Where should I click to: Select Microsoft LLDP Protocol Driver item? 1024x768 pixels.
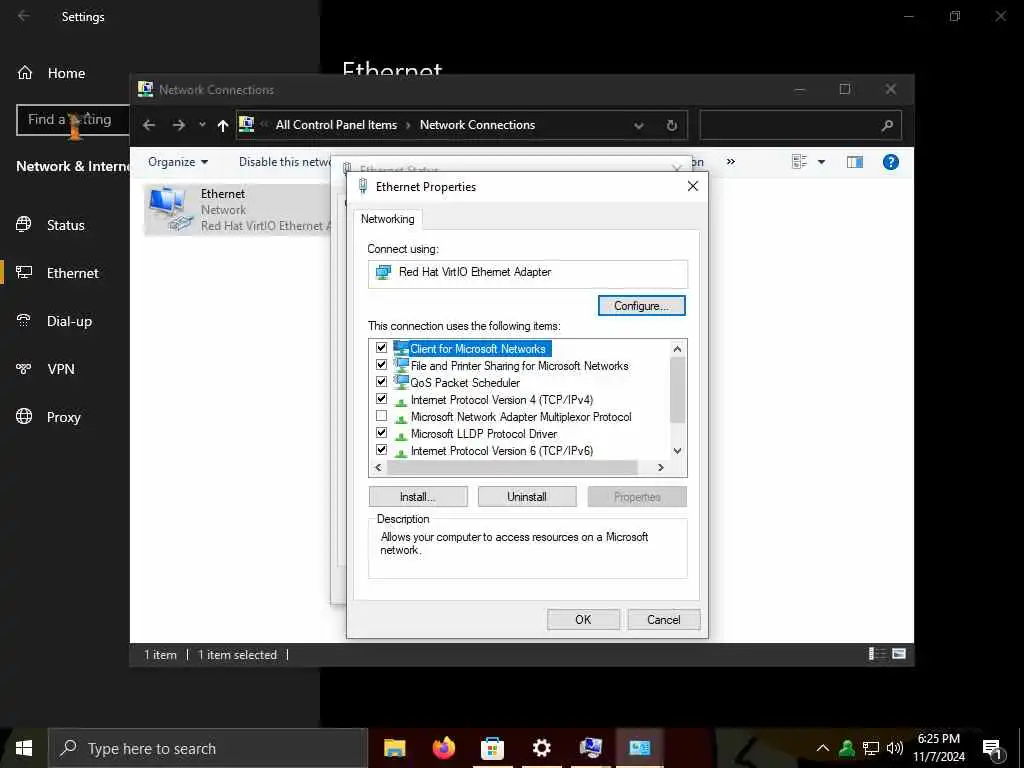[x=483, y=434]
